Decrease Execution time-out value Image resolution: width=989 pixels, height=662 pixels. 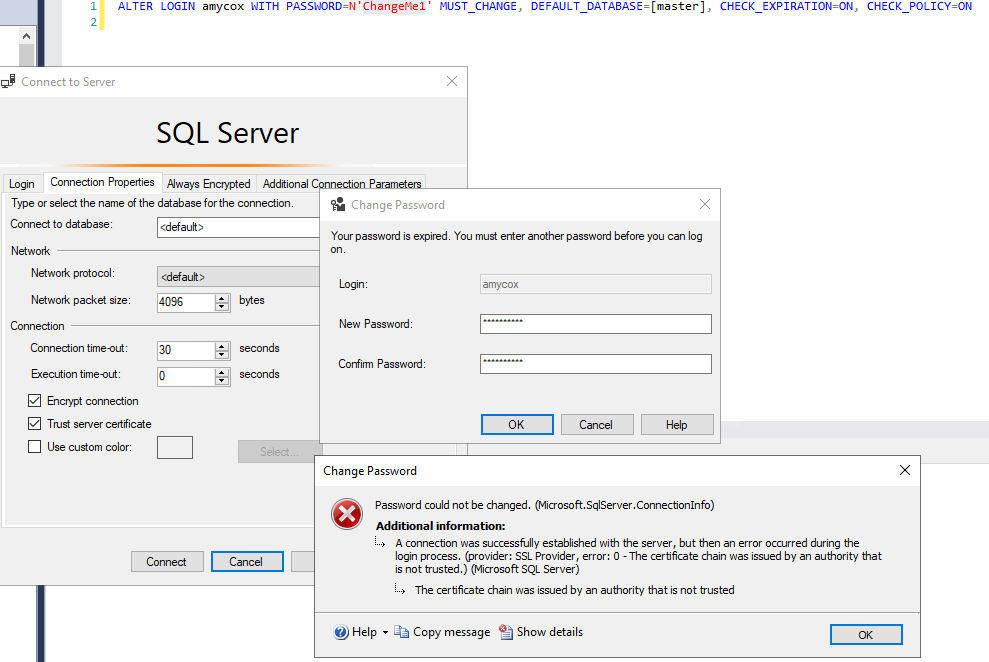click(221, 381)
